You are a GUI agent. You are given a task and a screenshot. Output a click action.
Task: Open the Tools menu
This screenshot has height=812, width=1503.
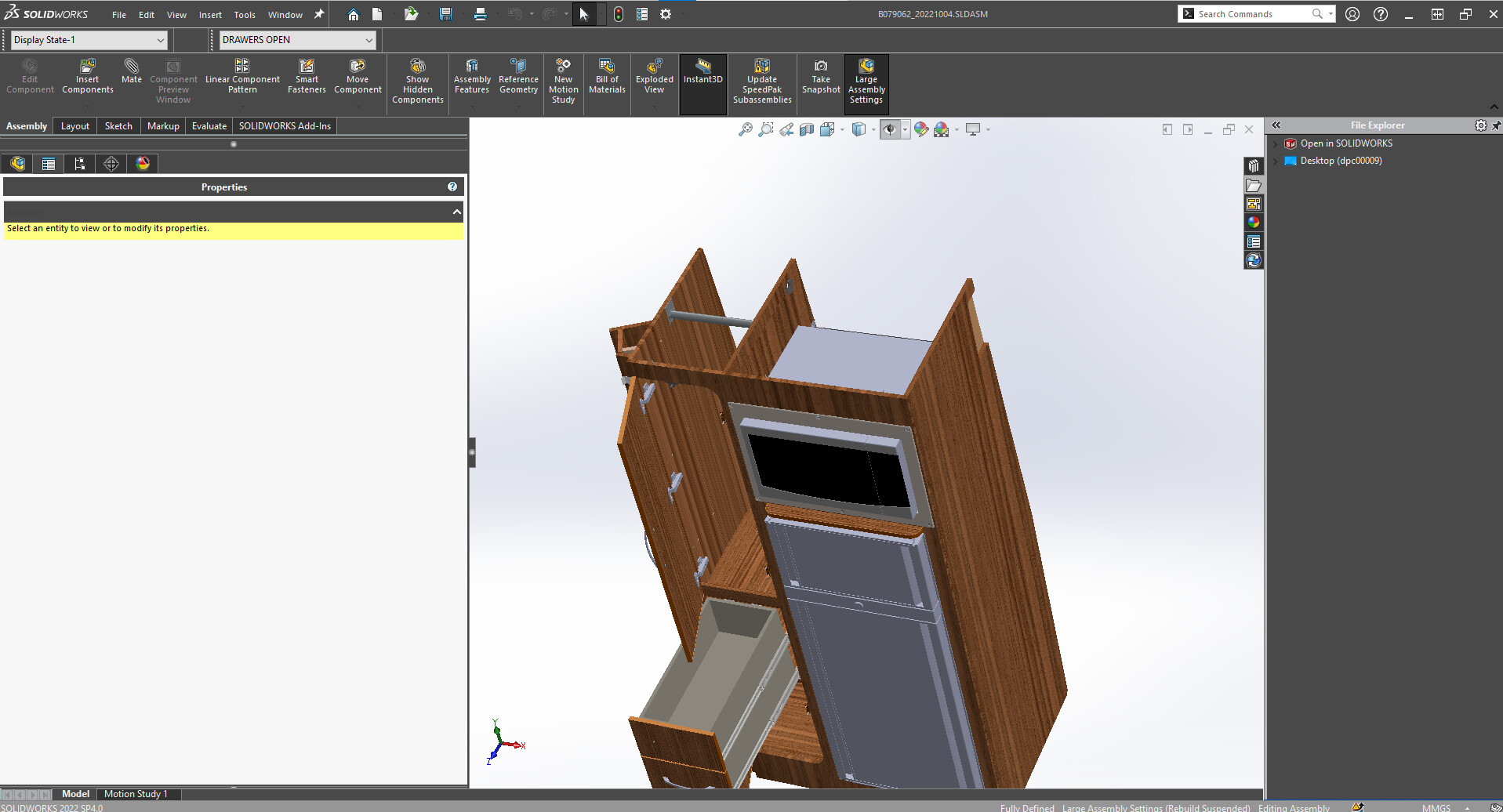click(245, 15)
